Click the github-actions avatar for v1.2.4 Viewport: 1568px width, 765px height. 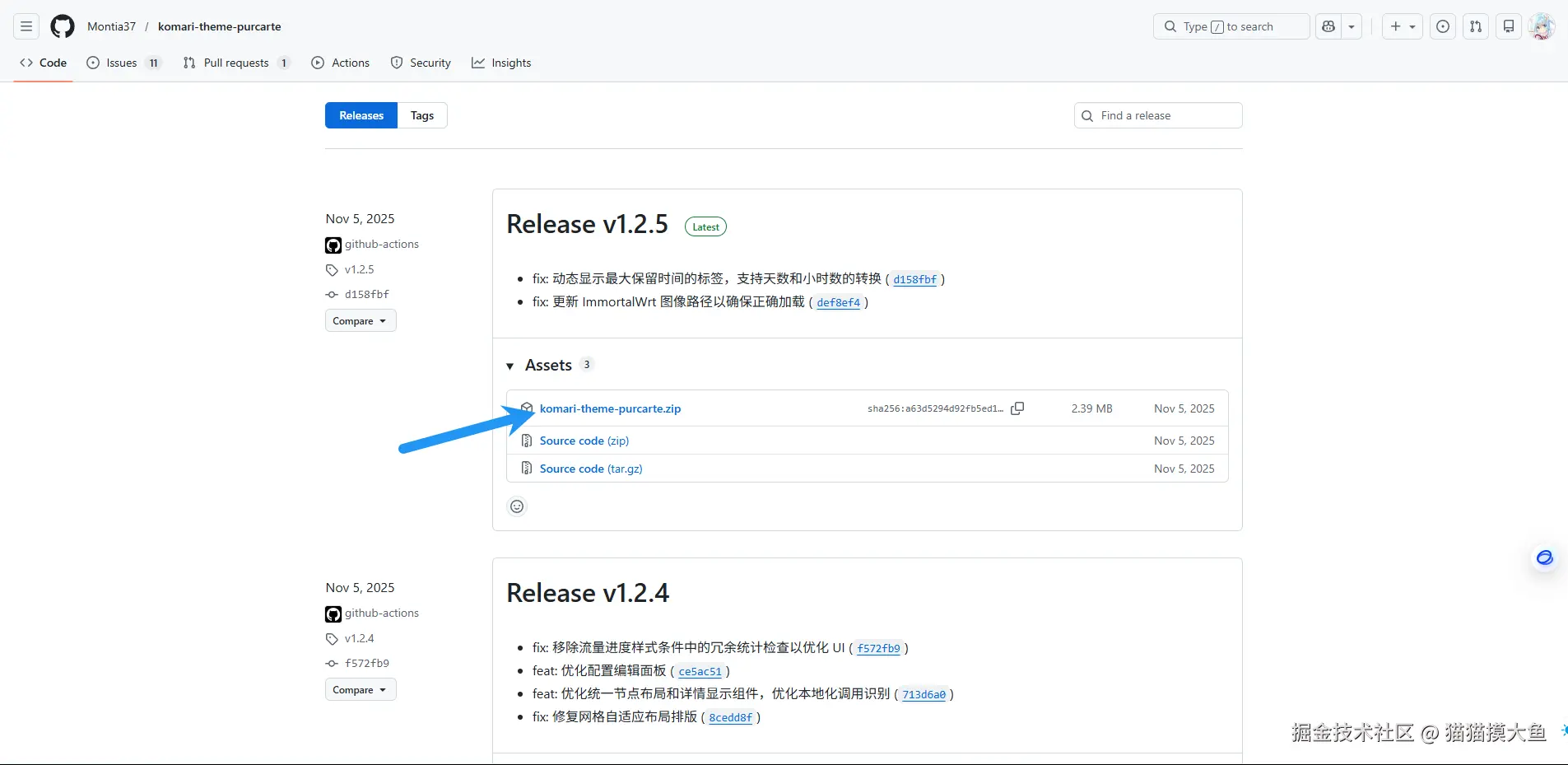click(x=333, y=613)
